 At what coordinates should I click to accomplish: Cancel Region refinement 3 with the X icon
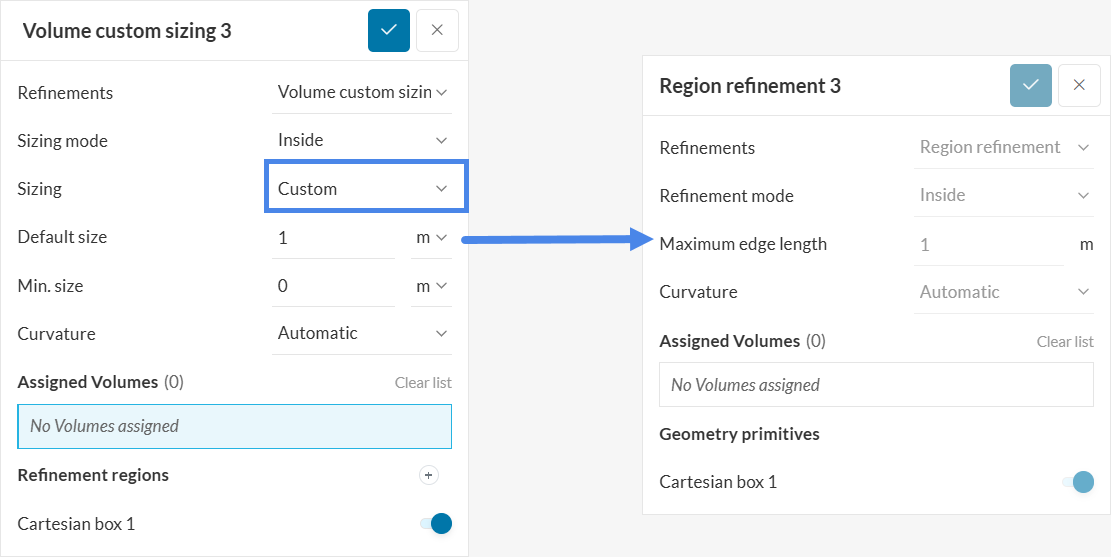(1078, 85)
